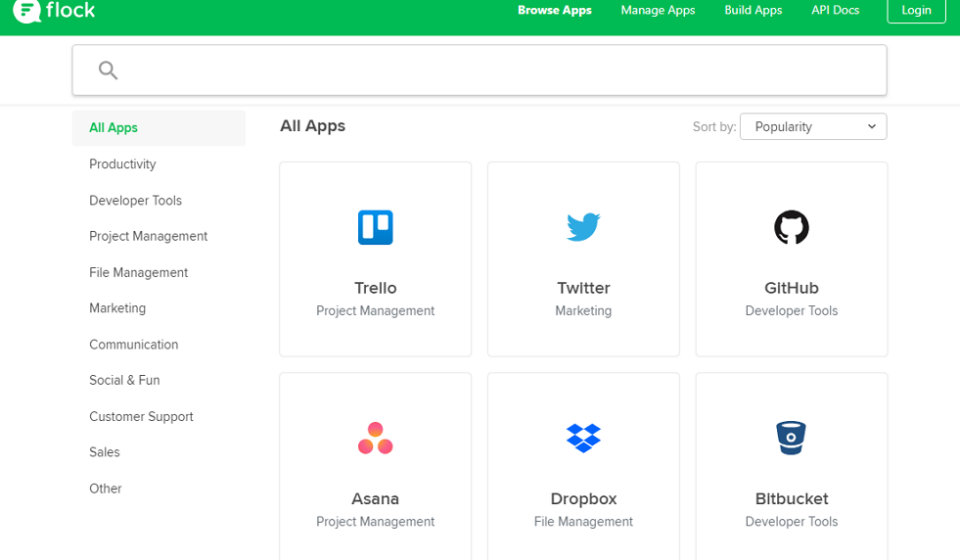Click the GitHub octocat icon

pos(791,228)
